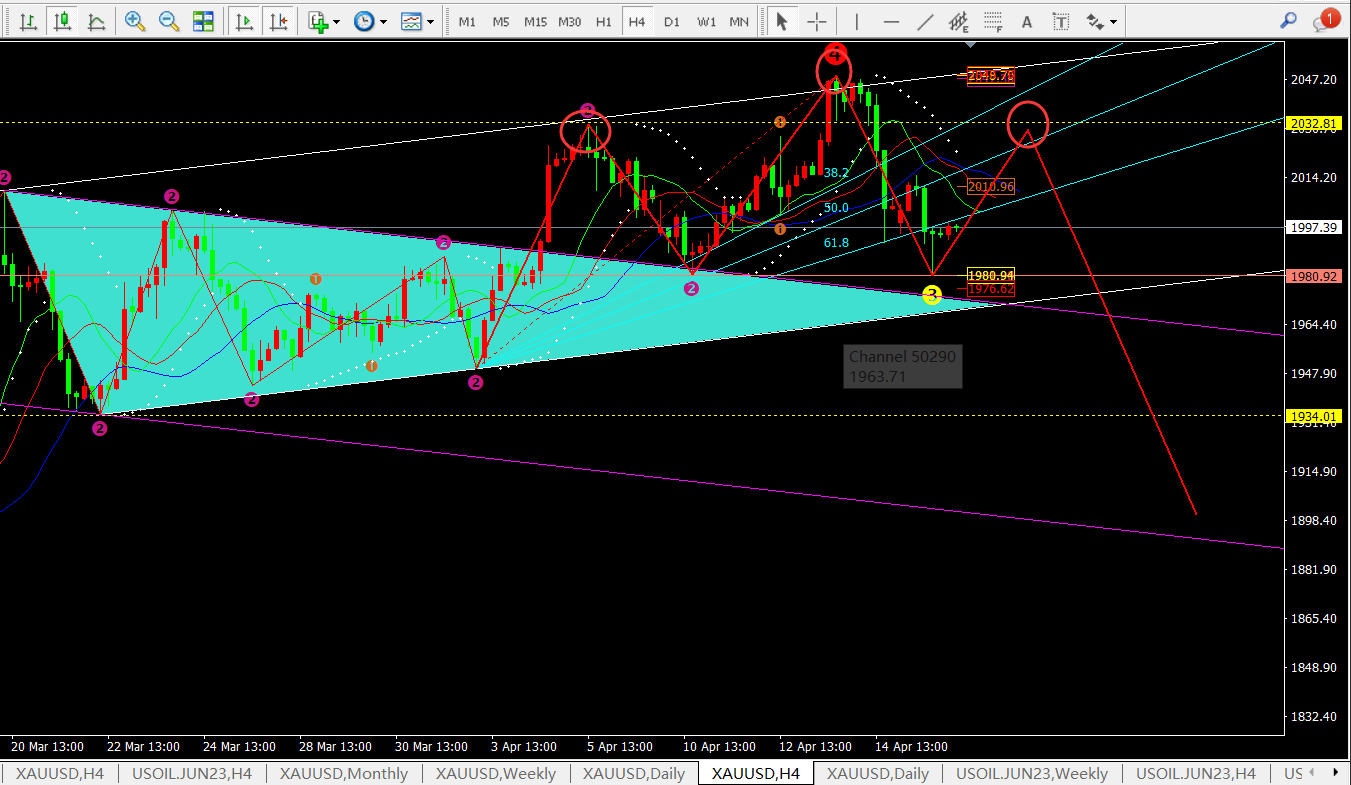Screen dimensions: 1351x785
Task: Open the indicators list dropdown
Action: click(x=324, y=21)
